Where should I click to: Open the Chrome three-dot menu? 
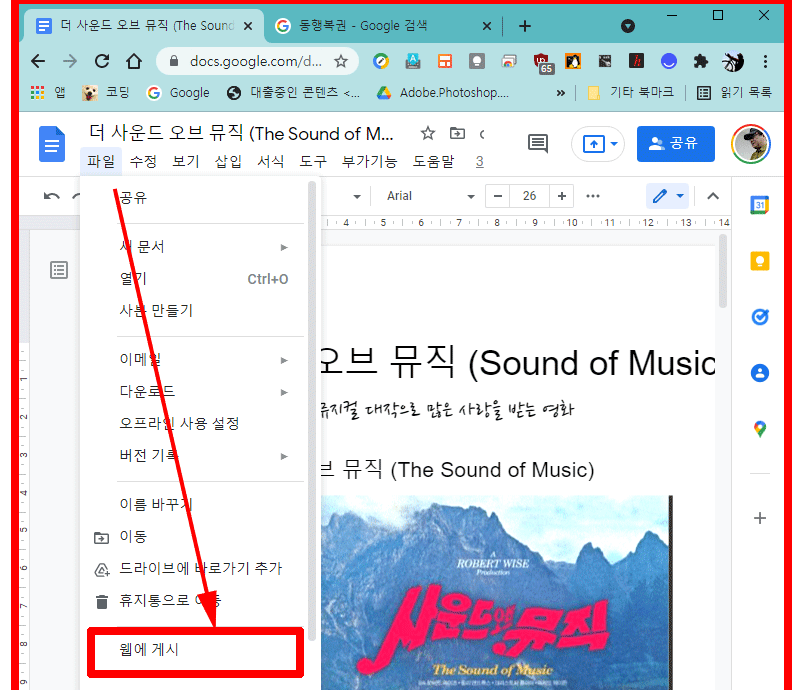coord(765,62)
